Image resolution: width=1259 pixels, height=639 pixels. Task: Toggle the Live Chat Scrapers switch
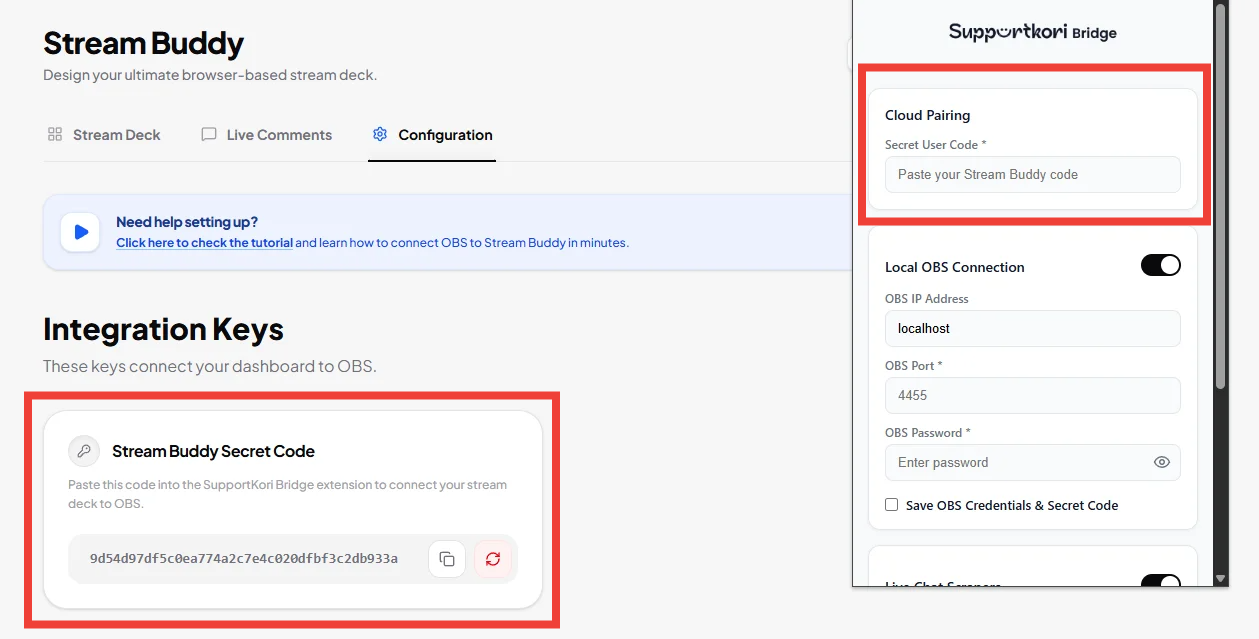pos(1161,582)
